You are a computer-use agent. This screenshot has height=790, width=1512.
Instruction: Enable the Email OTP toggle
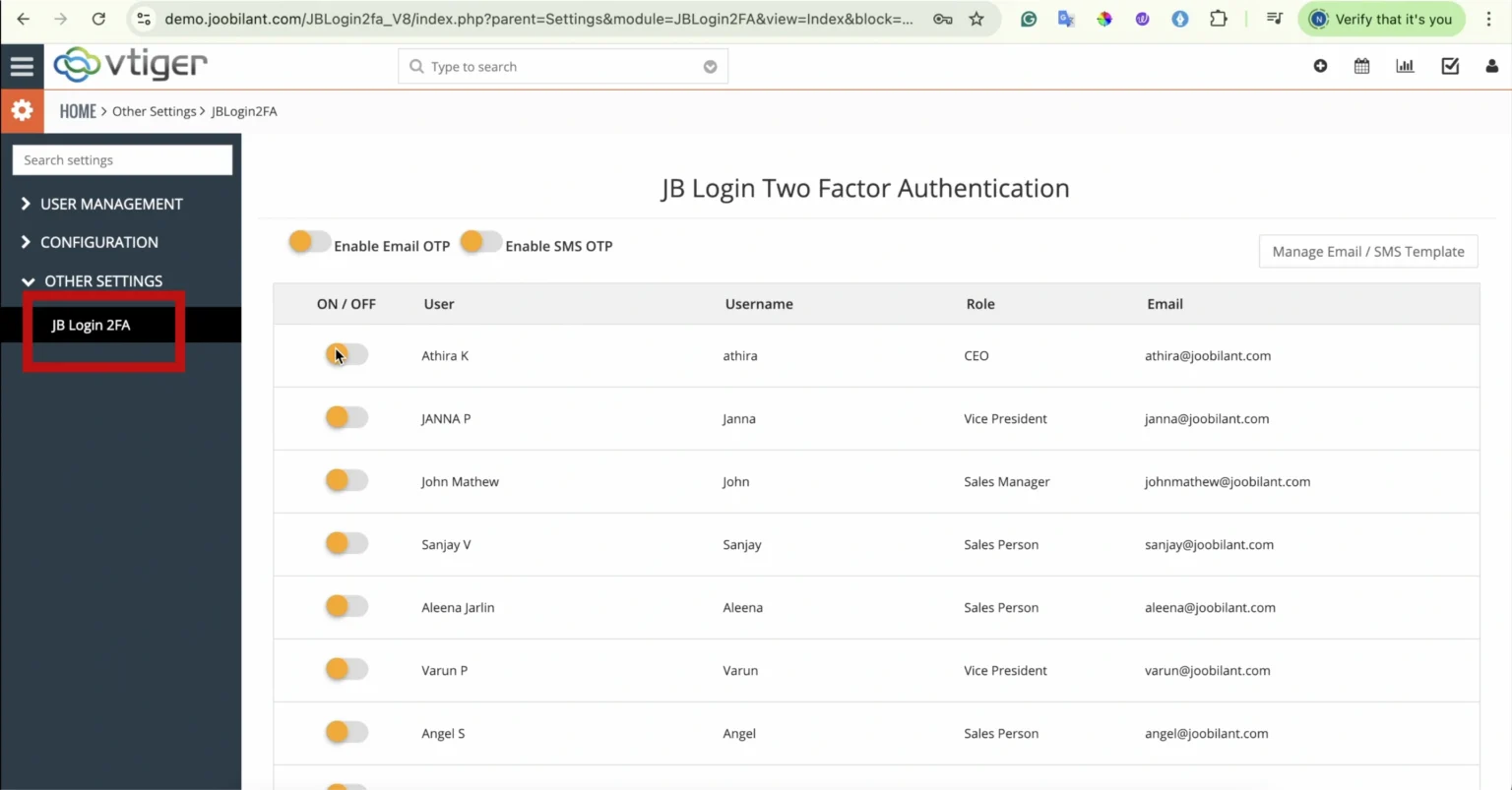308,241
